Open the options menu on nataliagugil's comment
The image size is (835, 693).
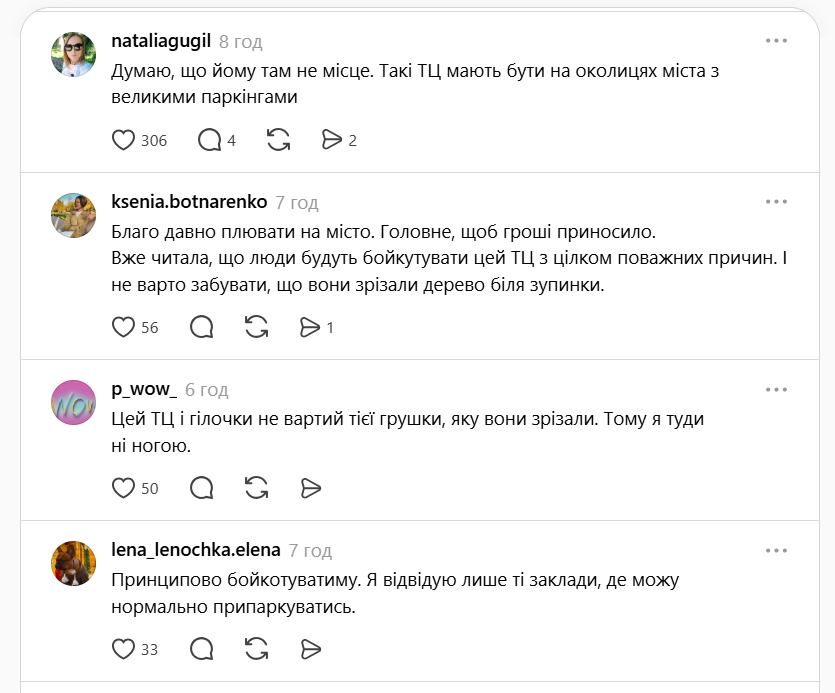point(777,42)
